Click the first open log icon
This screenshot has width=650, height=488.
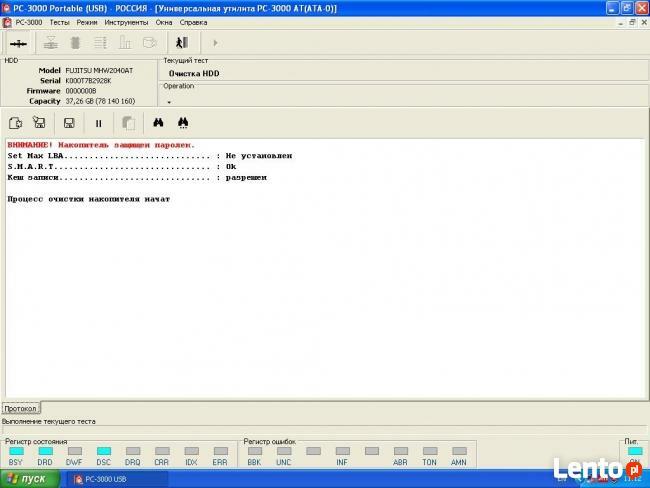coord(15,123)
